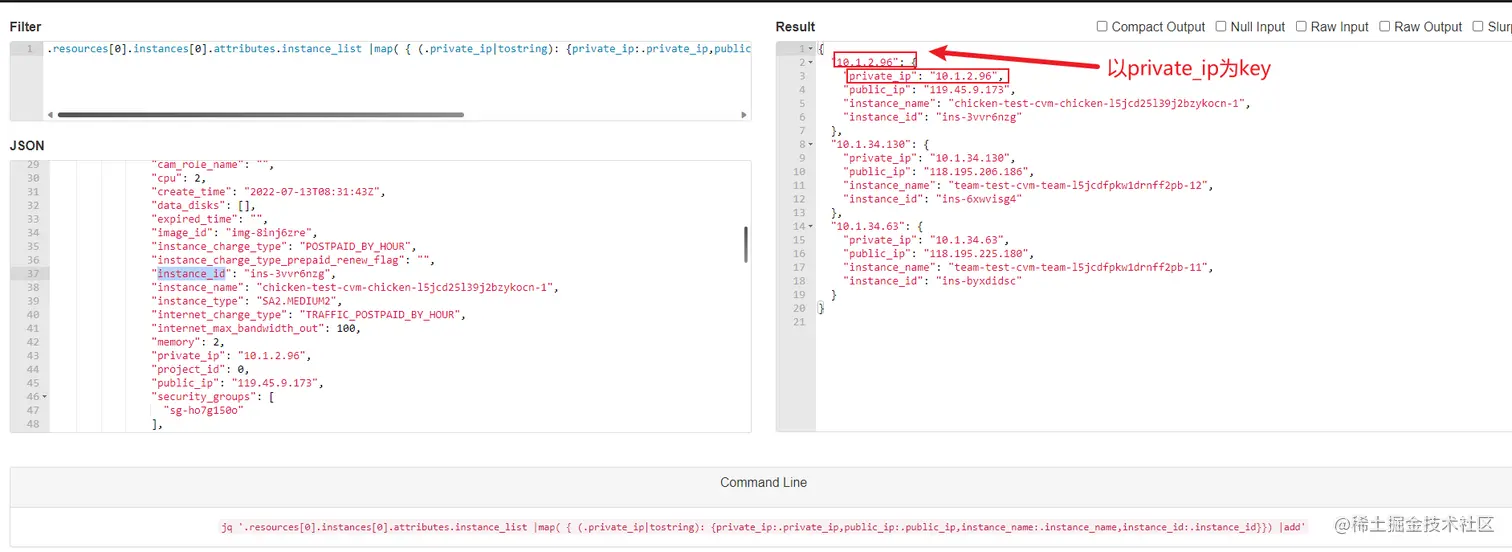Image resolution: width=1512 pixels, height=552 pixels.
Task: Click the JSON panel vertical scrollbar thumb
Action: tap(744, 244)
